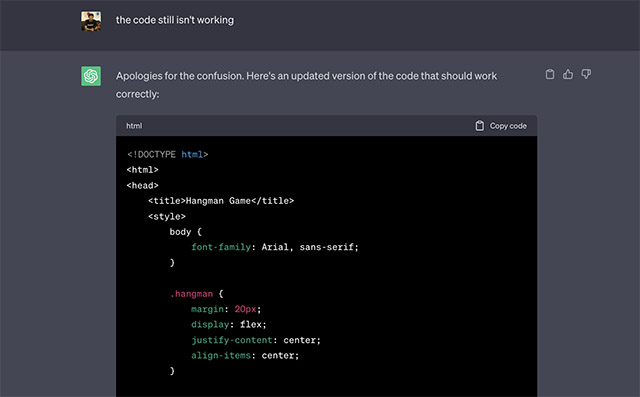Click the Copy code button

[501, 126]
